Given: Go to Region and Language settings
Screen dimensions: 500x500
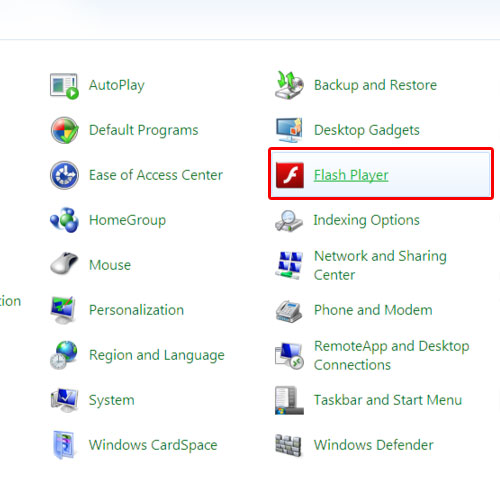Looking at the screenshot, I should click(x=157, y=355).
